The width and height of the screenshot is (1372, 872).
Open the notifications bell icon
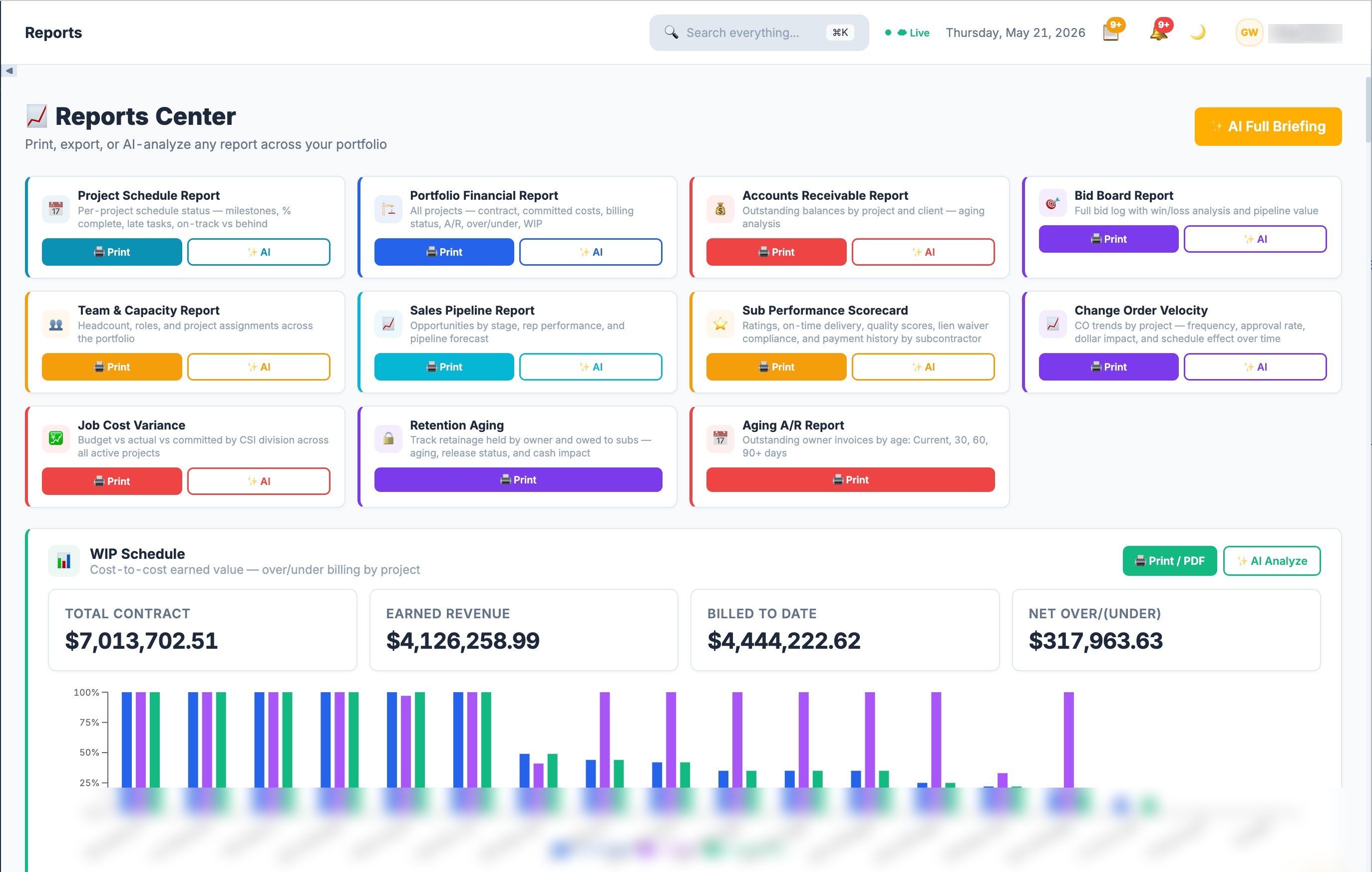click(1159, 31)
